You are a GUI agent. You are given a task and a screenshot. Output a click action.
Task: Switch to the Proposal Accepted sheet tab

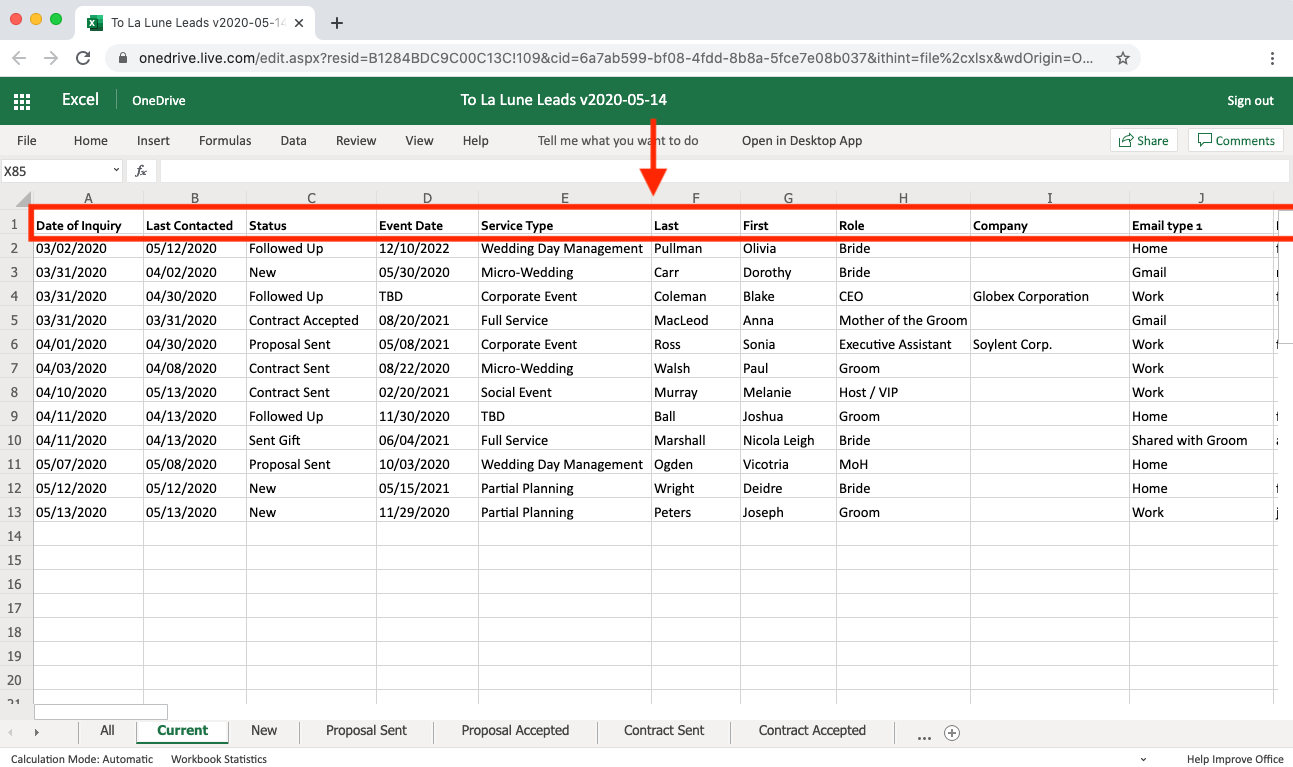[515, 731]
